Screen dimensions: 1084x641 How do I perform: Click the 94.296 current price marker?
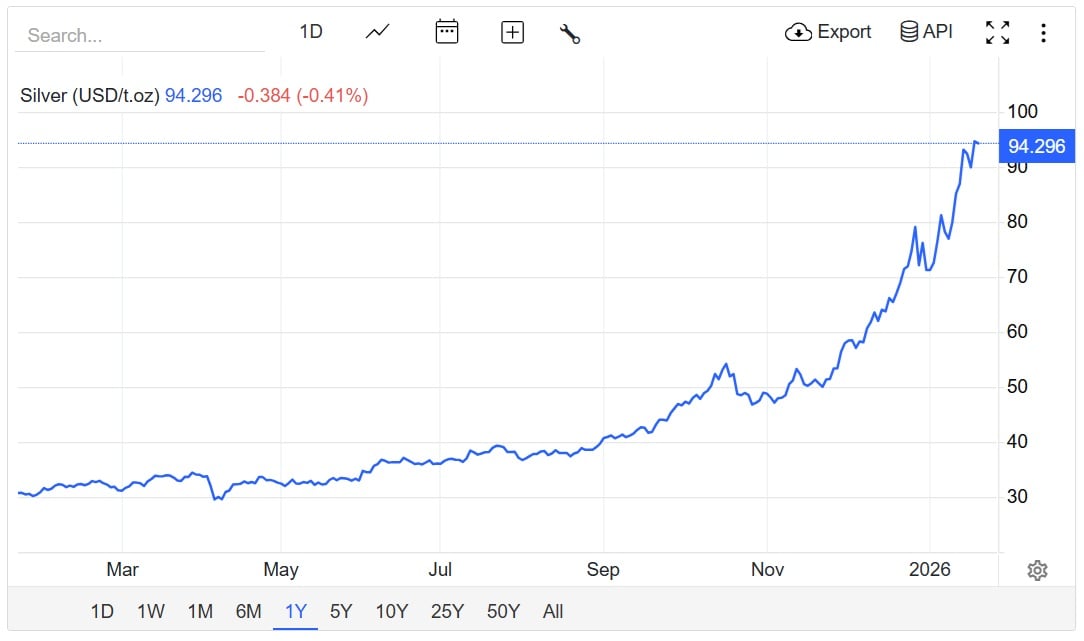pyautogui.click(x=1036, y=146)
